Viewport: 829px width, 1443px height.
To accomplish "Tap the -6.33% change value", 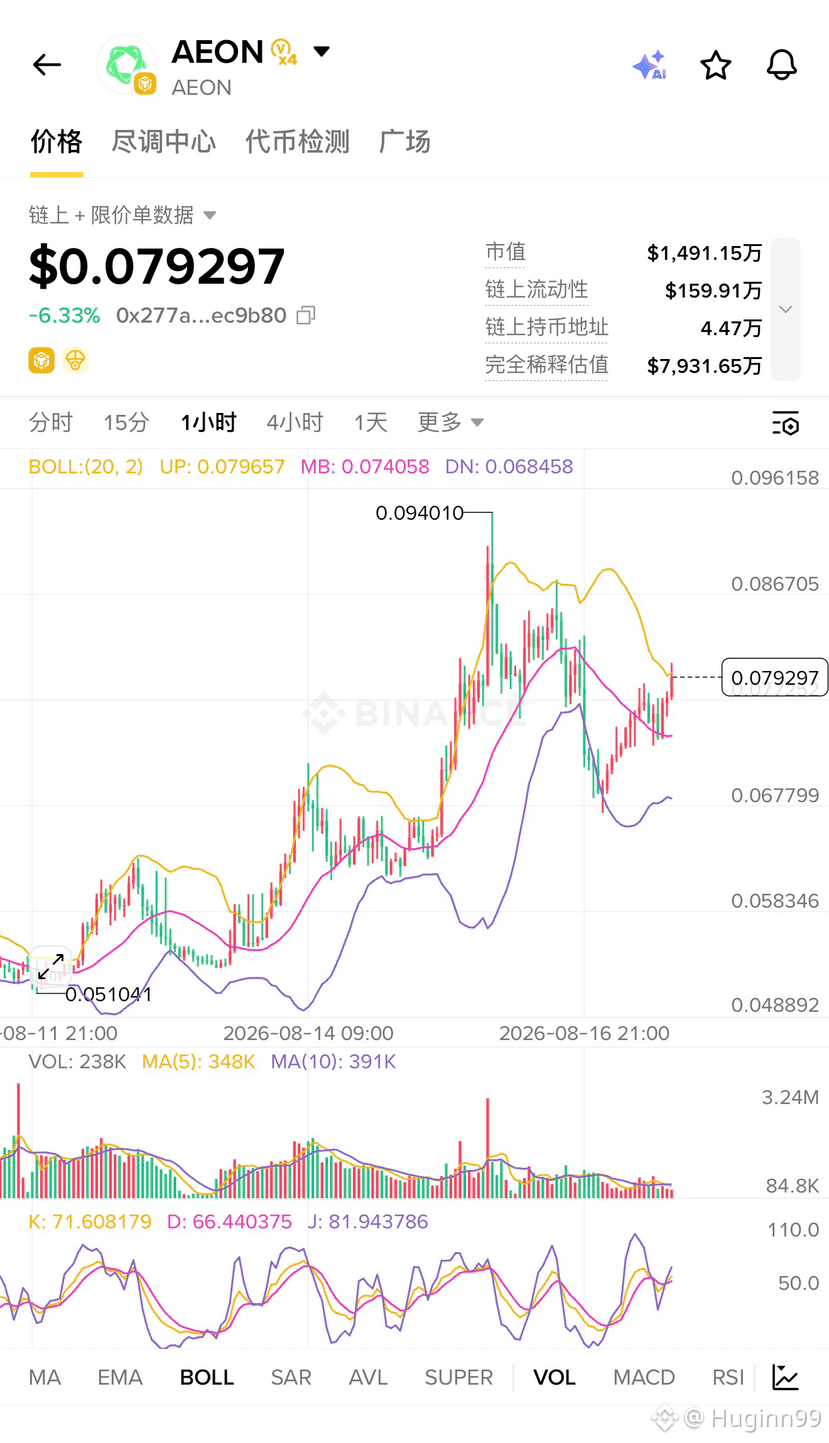I will click(64, 316).
